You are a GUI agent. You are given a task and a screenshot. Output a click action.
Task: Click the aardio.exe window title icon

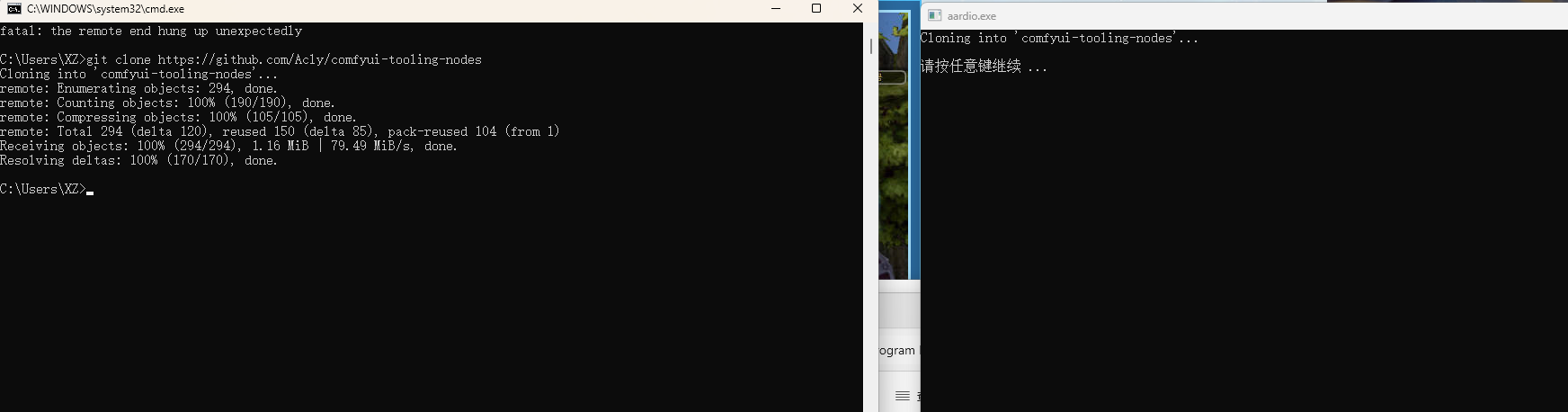[x=934, y=15]
